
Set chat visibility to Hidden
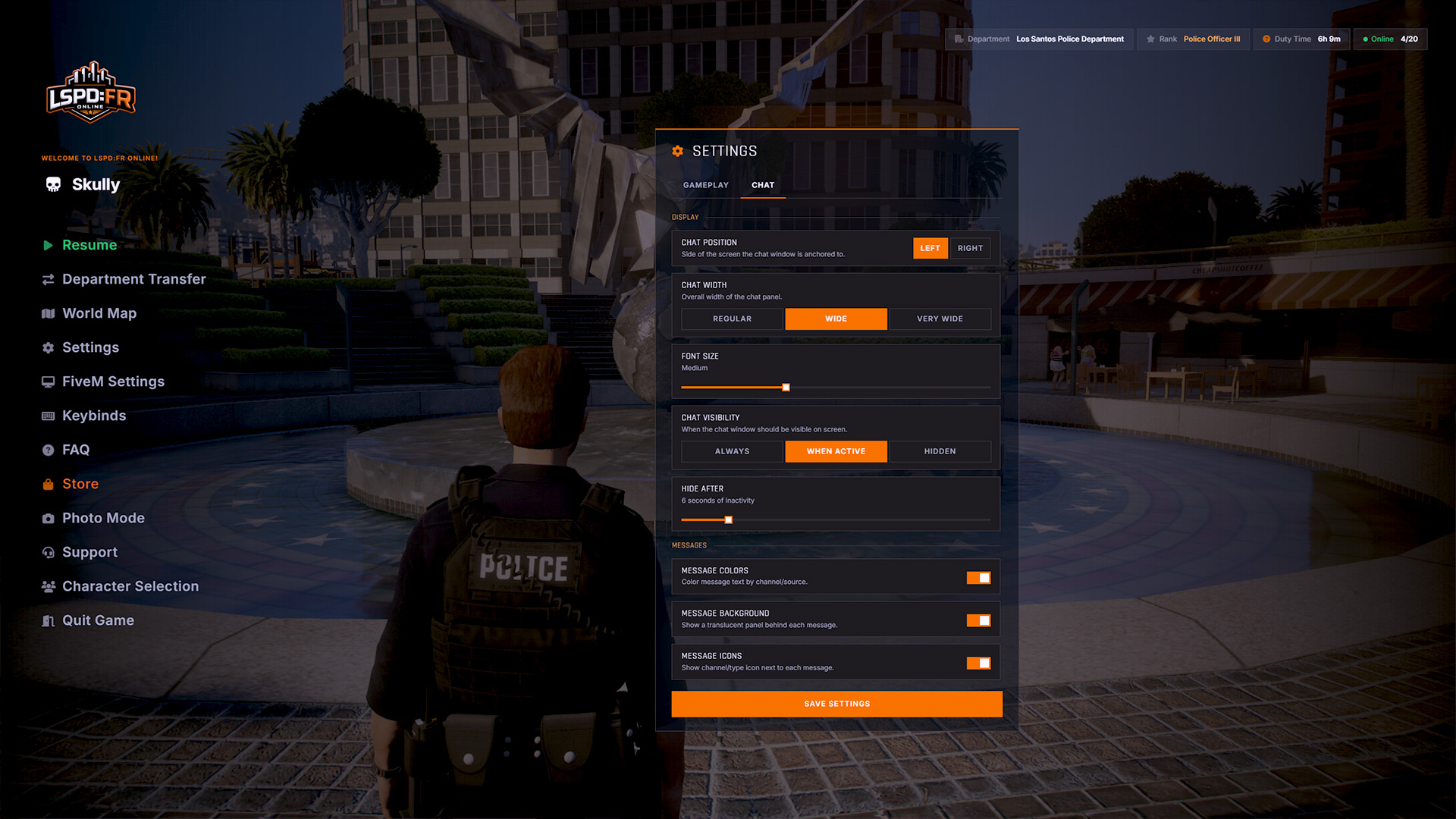click(940, 451)
